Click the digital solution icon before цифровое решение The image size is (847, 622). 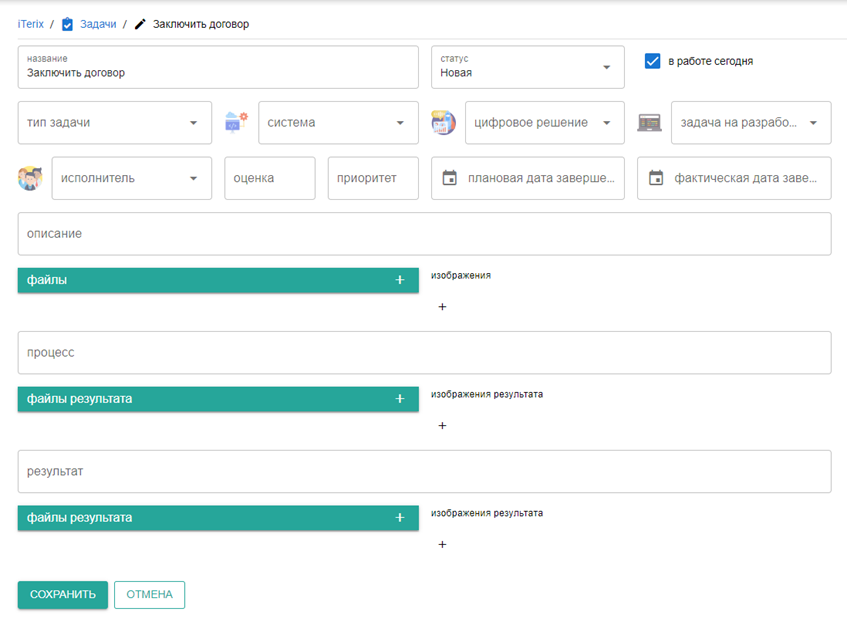tap(443, 123)
